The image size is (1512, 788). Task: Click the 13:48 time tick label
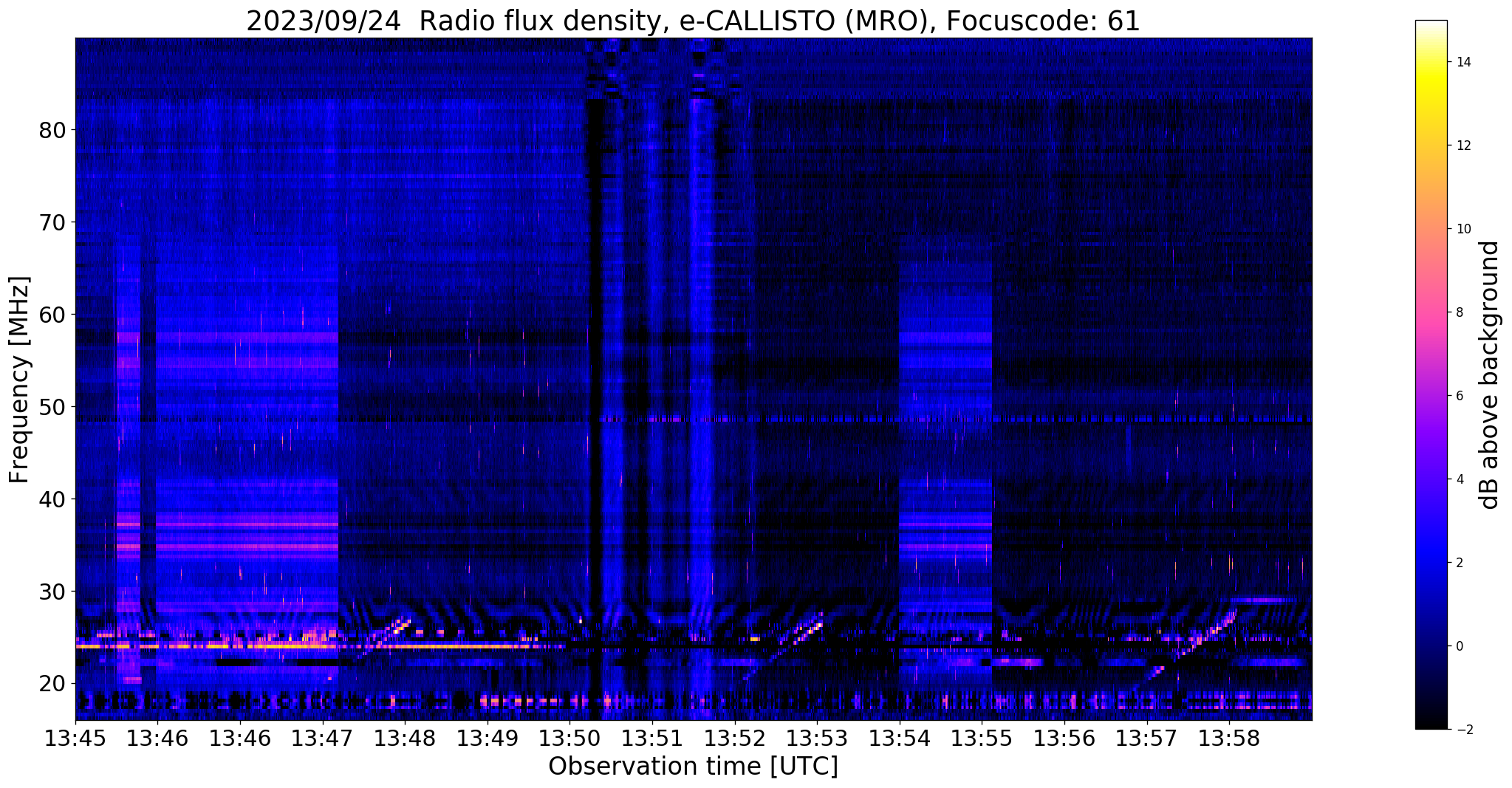coord(405,738)
